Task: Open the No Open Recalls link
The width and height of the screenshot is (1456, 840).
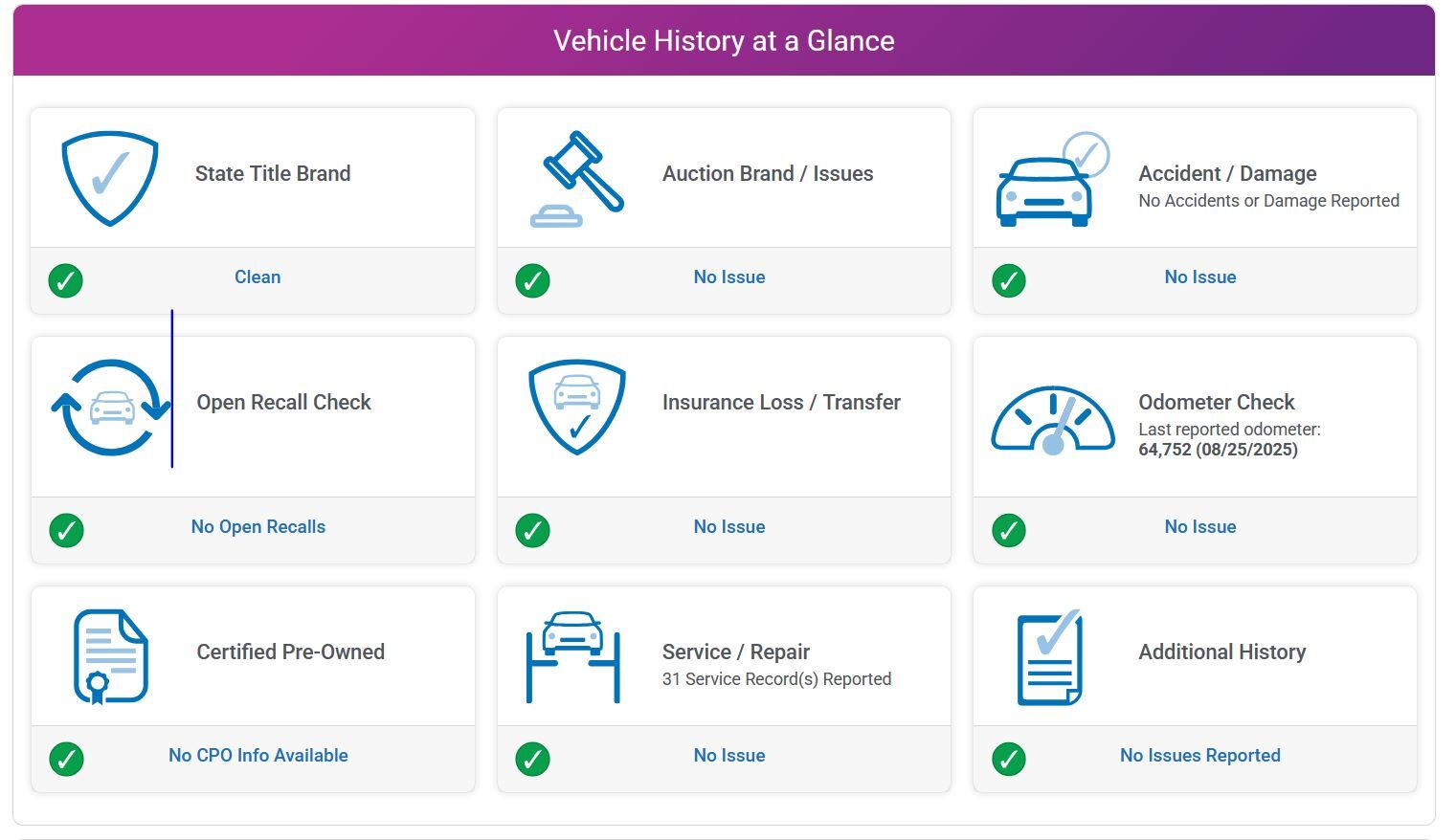Action: [x=258, y=527]
